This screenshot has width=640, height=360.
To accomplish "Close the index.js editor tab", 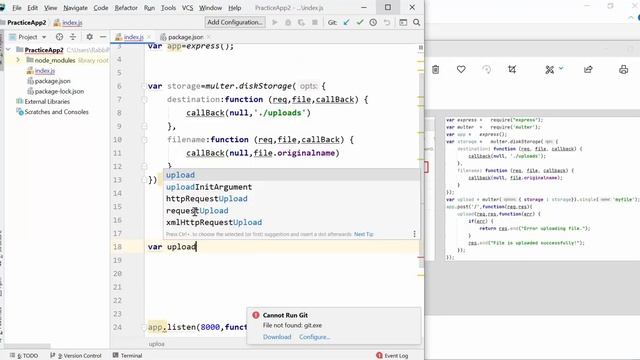I will (x=149, y=37).
